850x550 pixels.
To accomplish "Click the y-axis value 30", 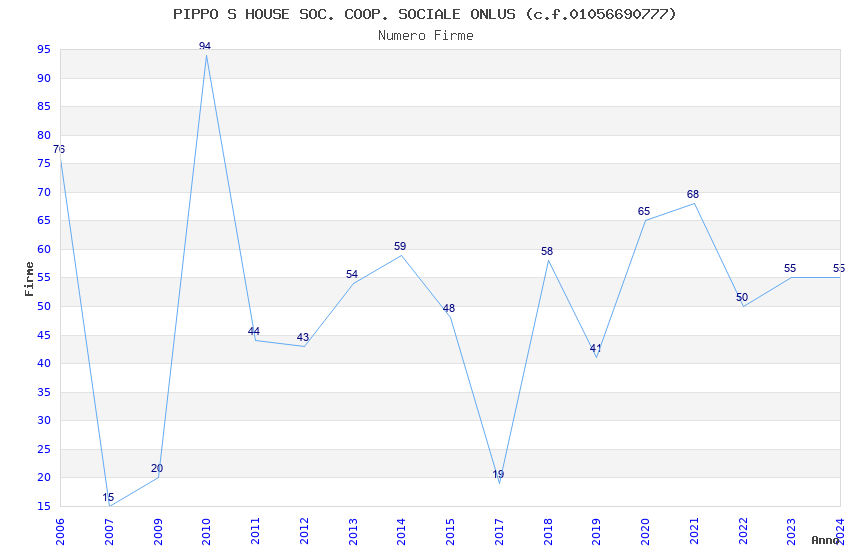I will (44, 420).
